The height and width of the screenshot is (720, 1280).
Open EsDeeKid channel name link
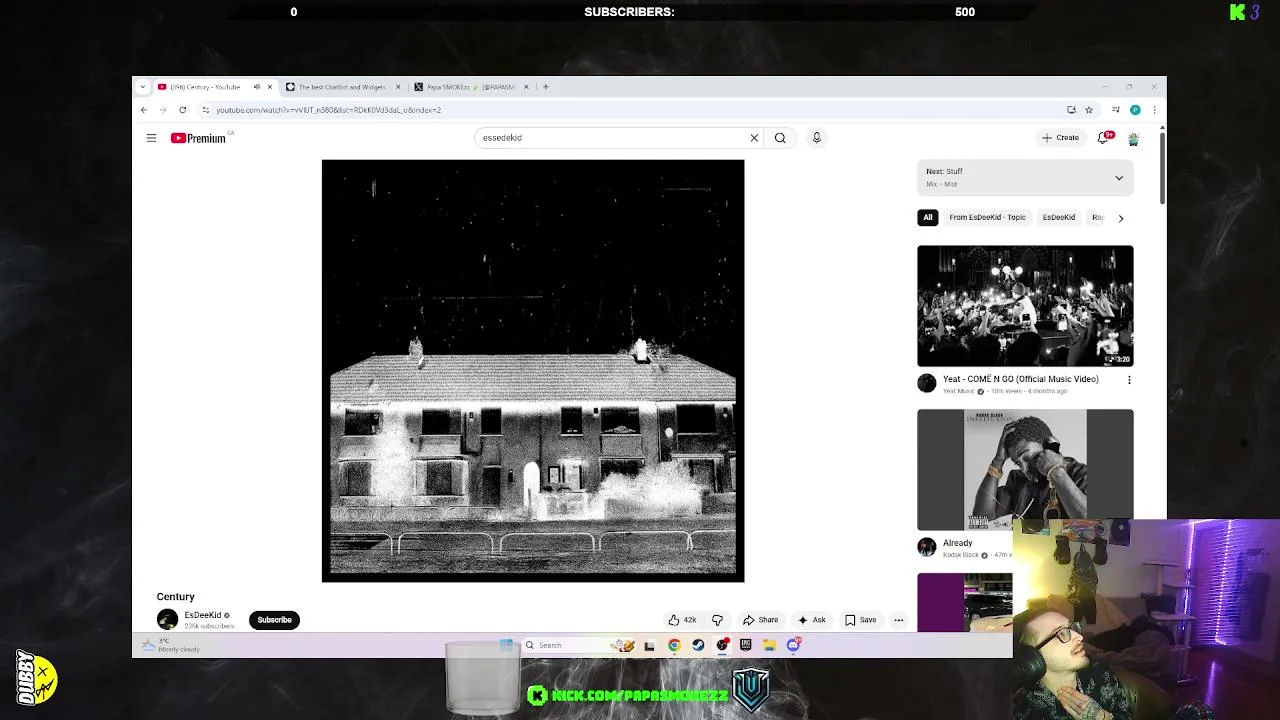coord(202,615)
